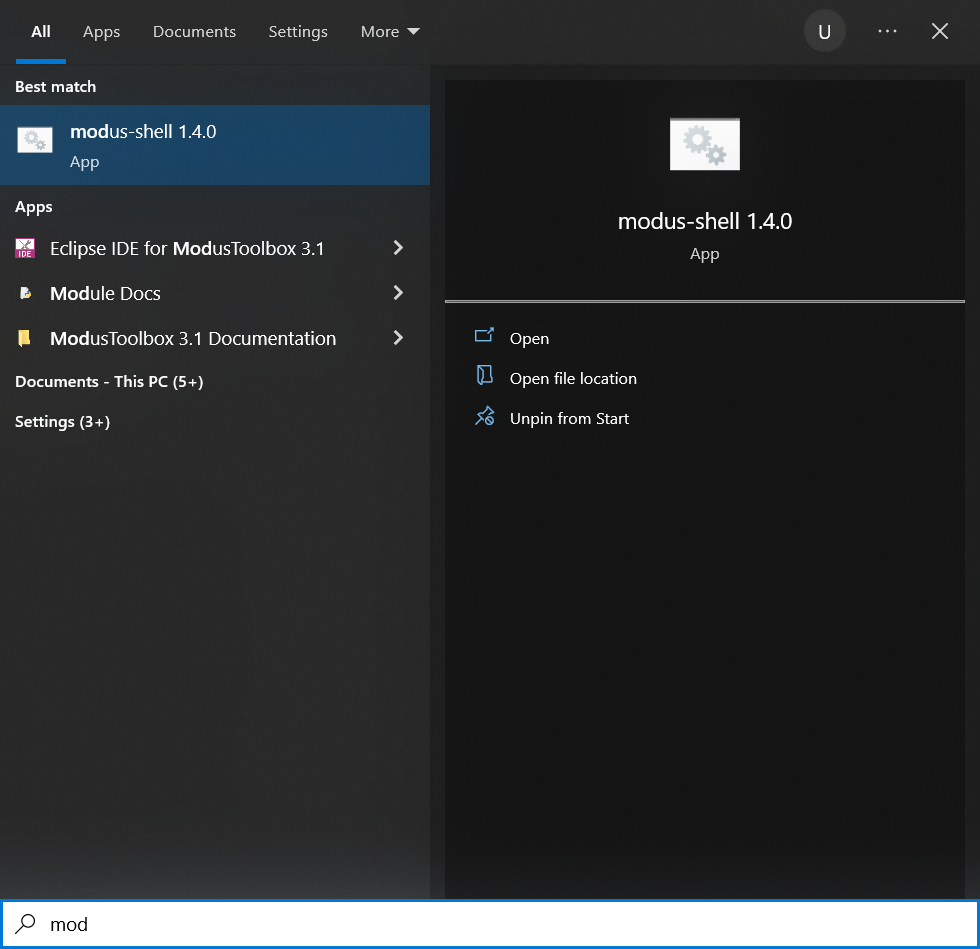Show Documents - This PC results
980x949 pixels.
point(109,382)
